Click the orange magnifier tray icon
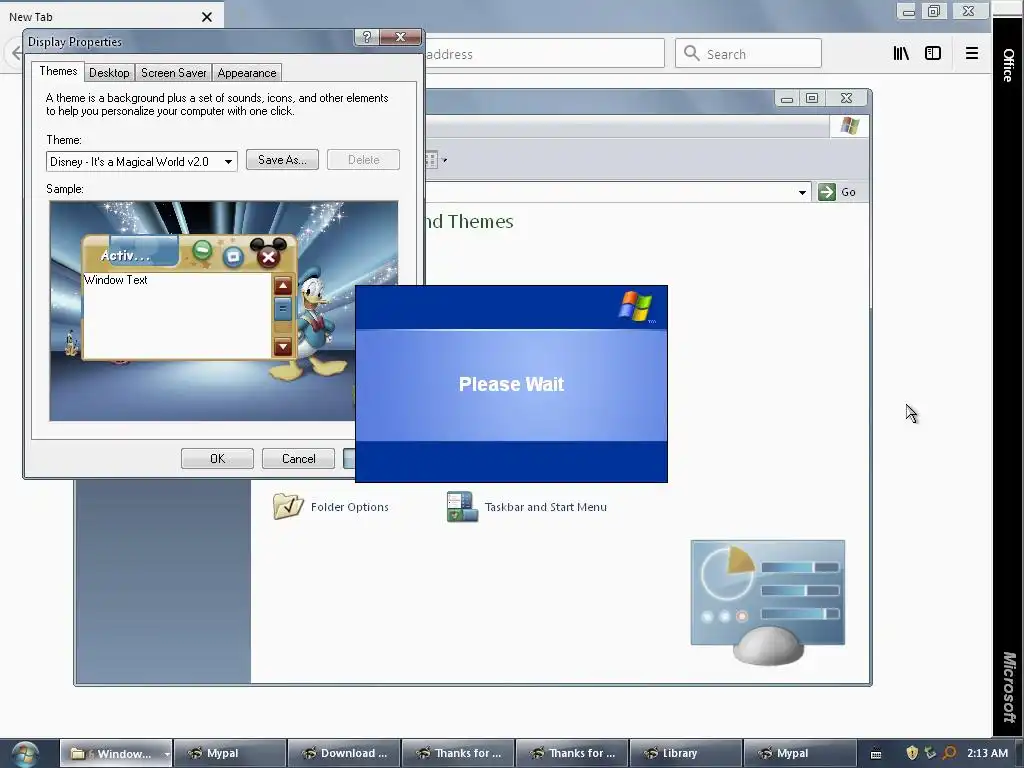Image resolution: width=1024 pixels, height=768 pixels. pyautogui.click(x=949, y=753)
